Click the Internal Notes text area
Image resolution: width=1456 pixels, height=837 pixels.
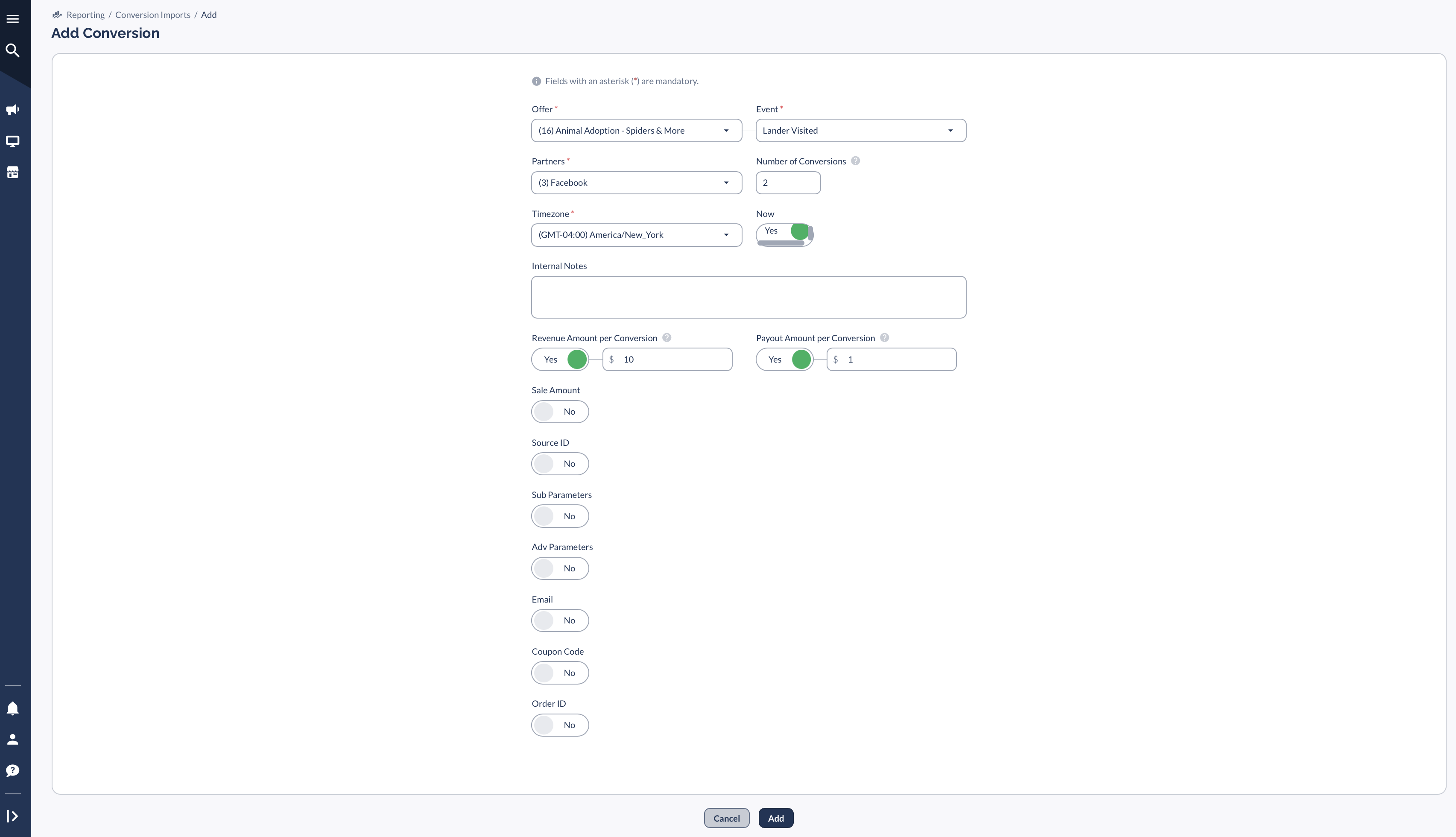pyautogui.click(x=748, y=297)
